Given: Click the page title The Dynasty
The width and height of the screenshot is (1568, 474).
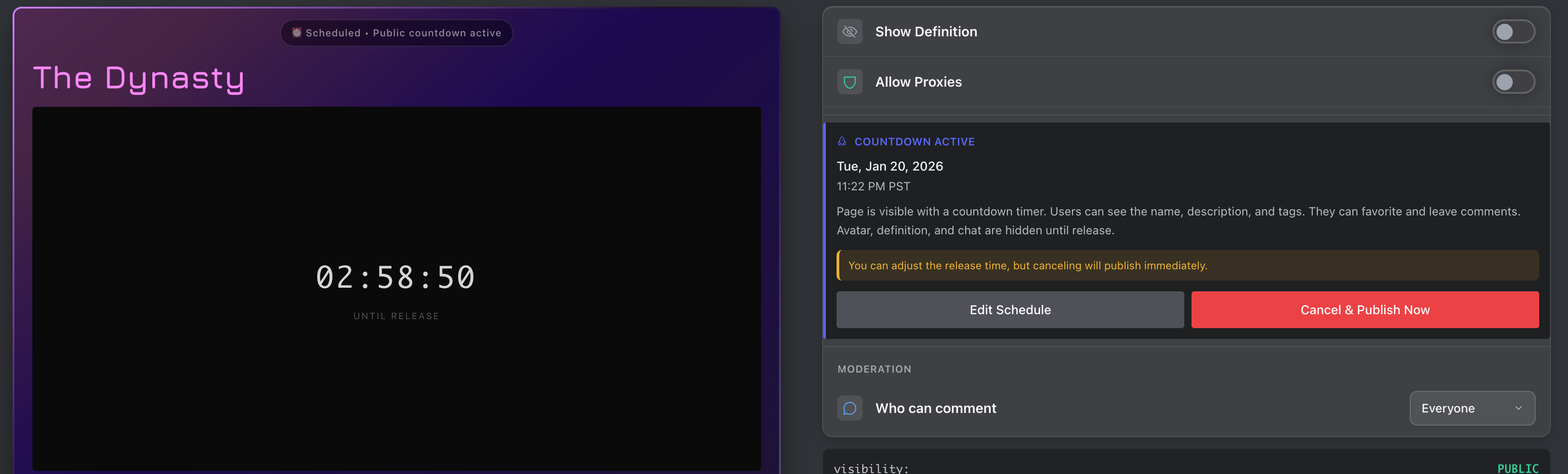Looking at the screenshot, I should [x=139, y=78].
